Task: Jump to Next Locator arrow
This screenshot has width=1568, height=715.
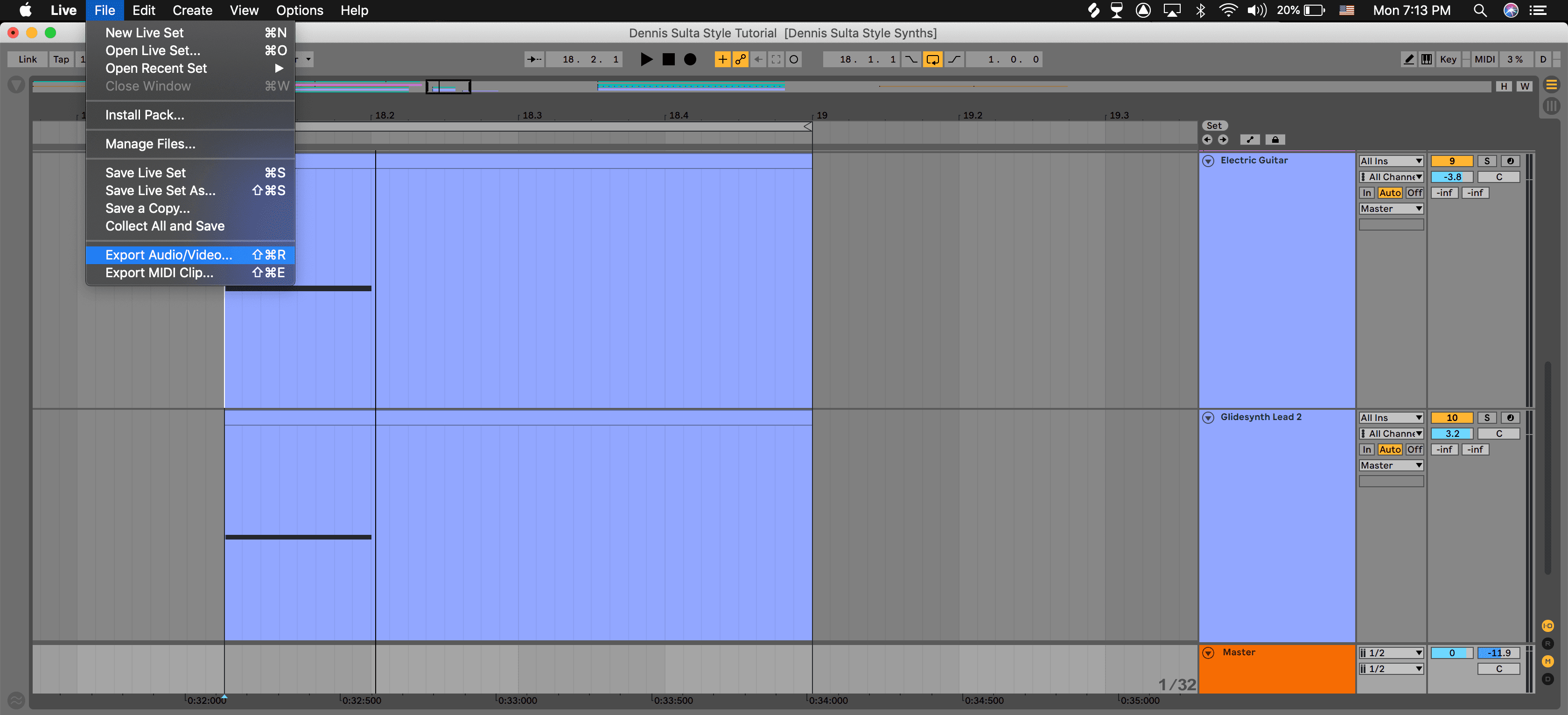Action: (1223, 140)
